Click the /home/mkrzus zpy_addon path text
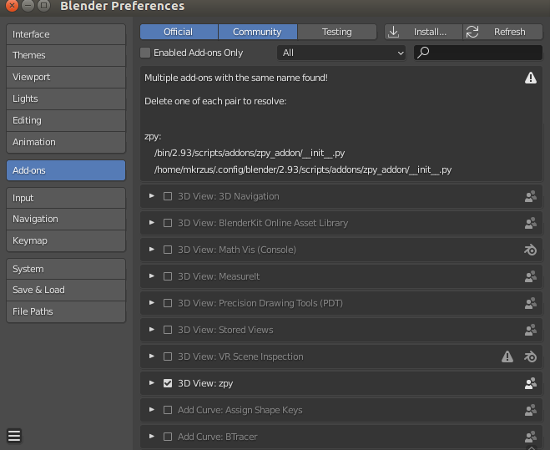This screenshot has height=452, width=550. click(303, 170)
